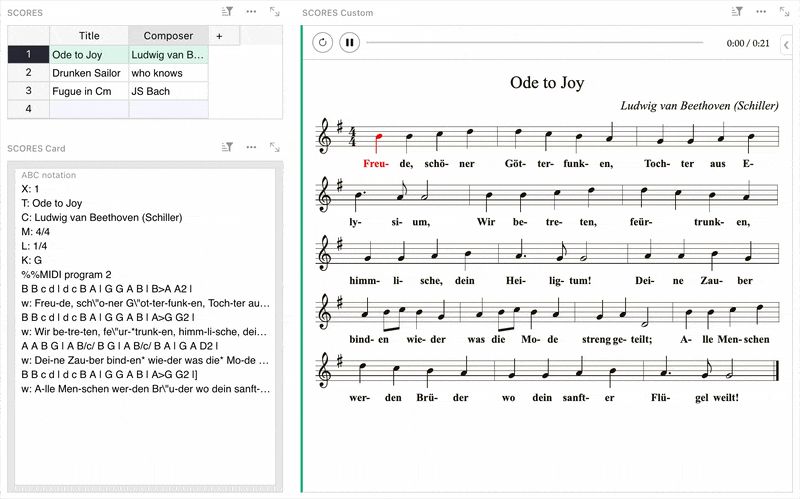The height and width of the screenshot is (499, 800).
Task: Open the SCORES Card sort and filter icon
Action: 227,147
